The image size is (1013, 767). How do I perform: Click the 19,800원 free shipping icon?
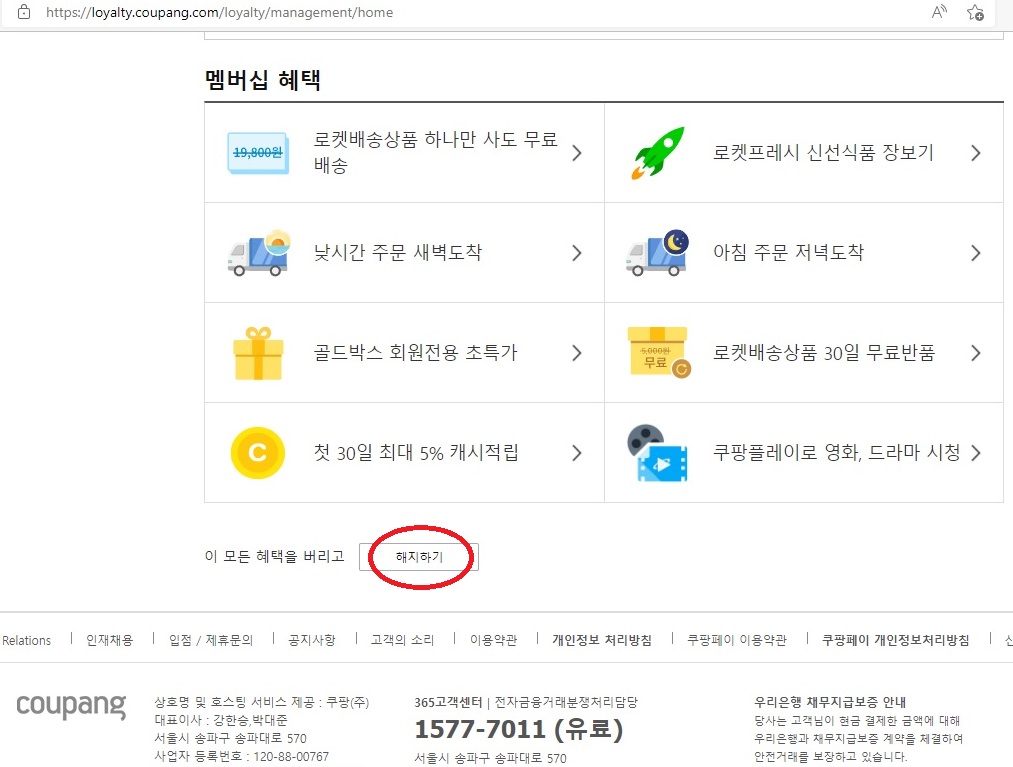(x=258, y=152)
